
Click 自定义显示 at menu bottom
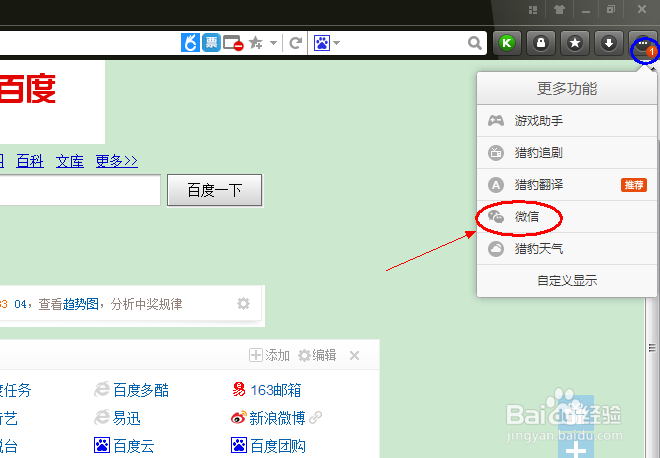[567, 280]
